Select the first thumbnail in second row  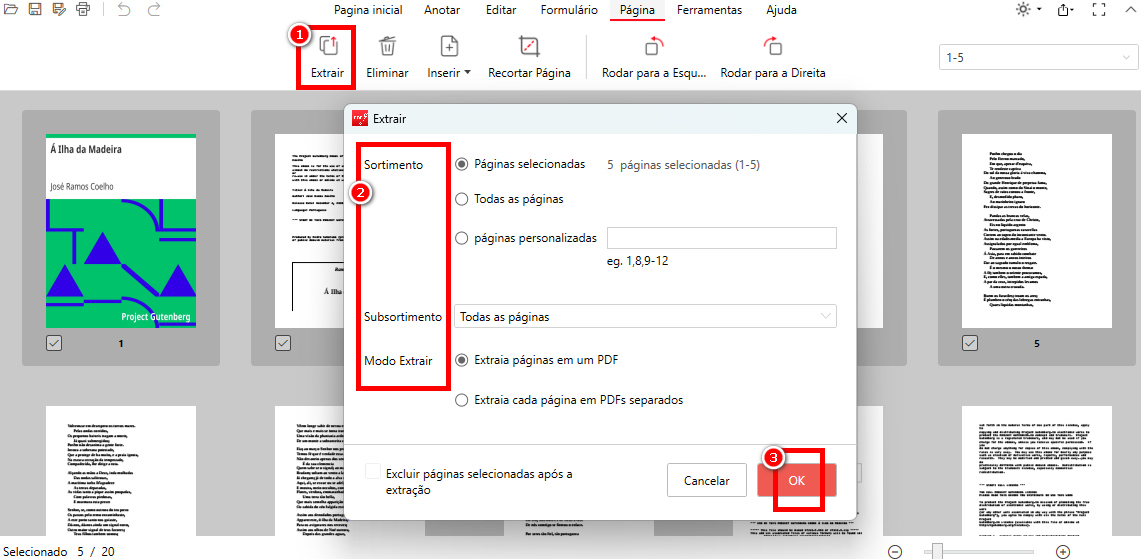(121, 472)
